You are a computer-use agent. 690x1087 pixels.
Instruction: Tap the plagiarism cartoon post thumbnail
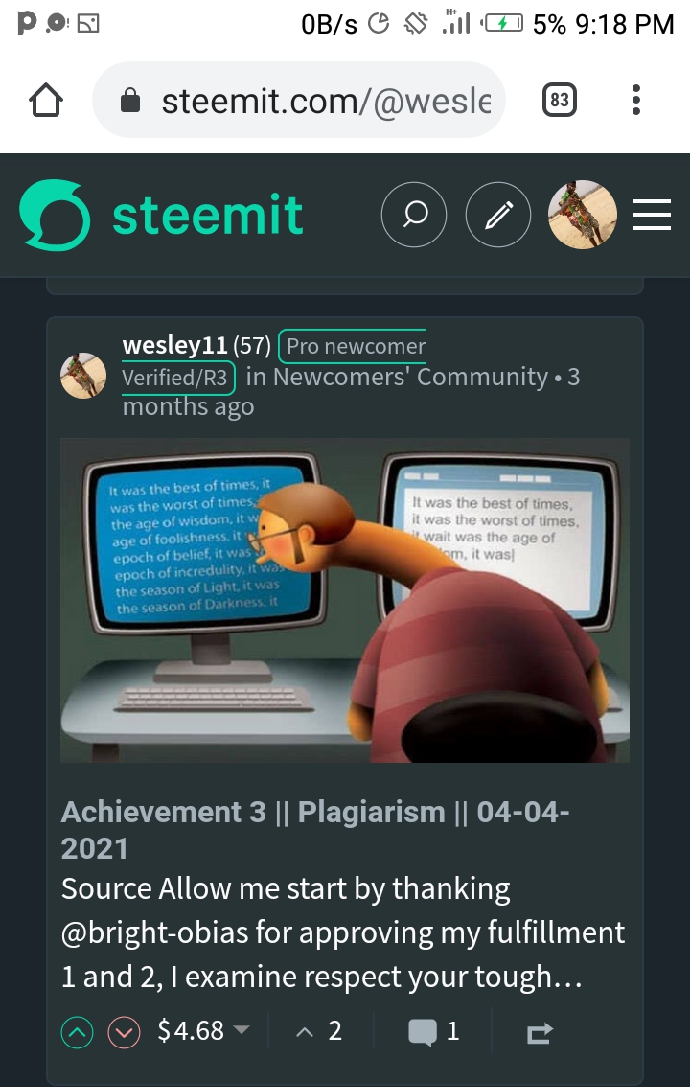(x=345, y=600)
